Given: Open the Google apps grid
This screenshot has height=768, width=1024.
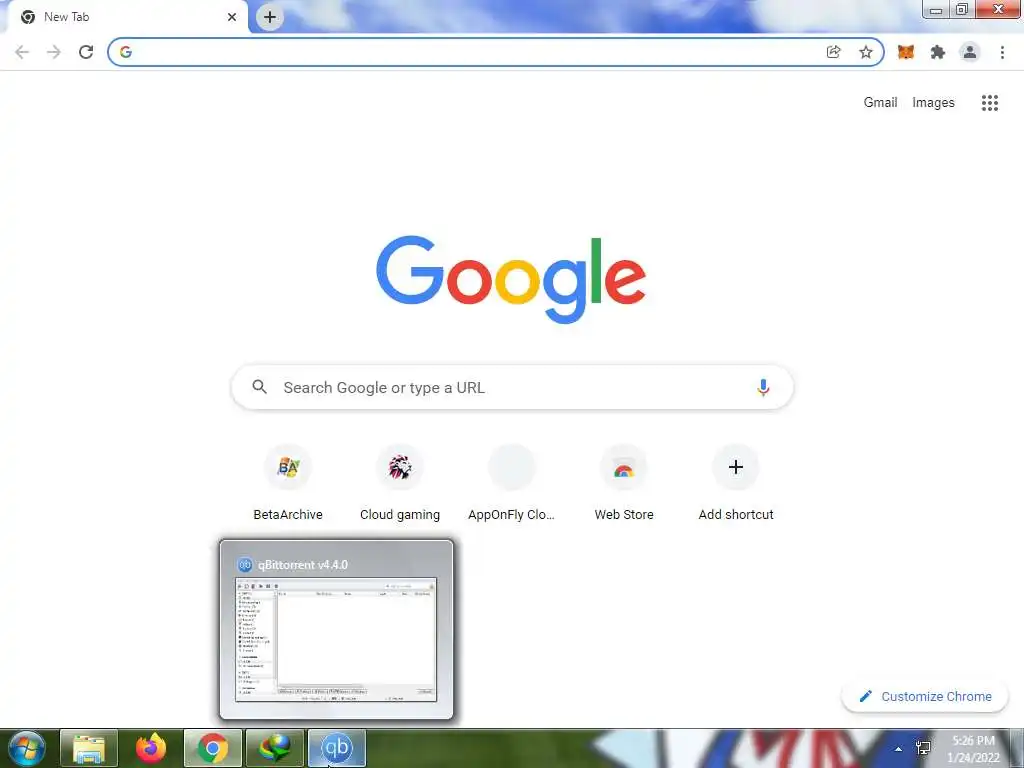Looking at the screenshot, I should tap(989, 103).
